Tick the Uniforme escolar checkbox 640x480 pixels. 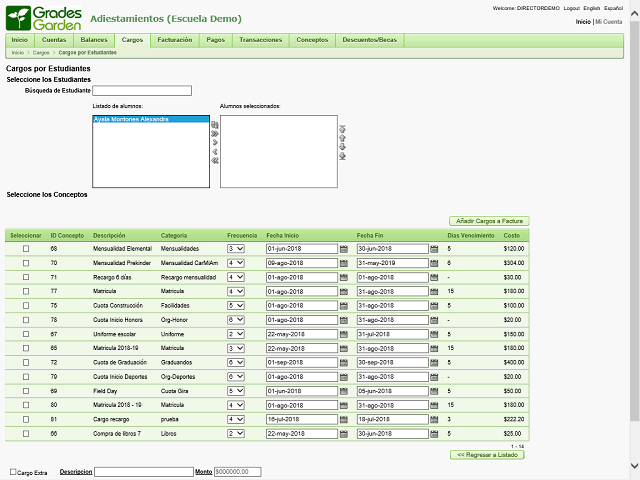(26, 334)
